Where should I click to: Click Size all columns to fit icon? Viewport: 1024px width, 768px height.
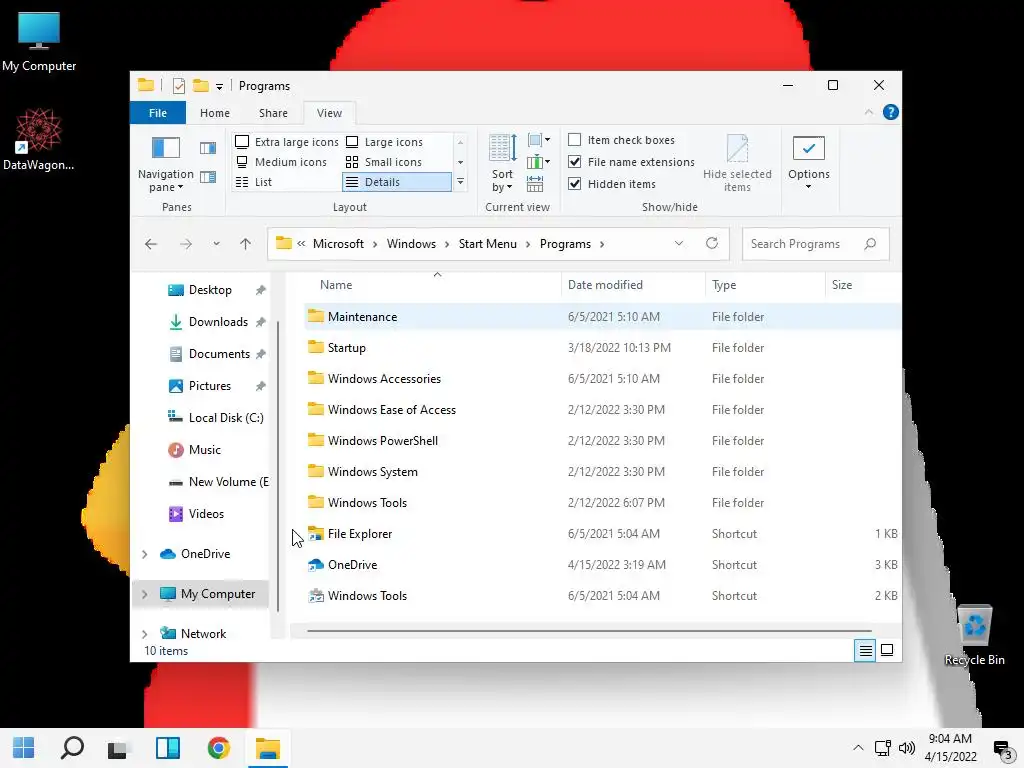tap(535, 184)
